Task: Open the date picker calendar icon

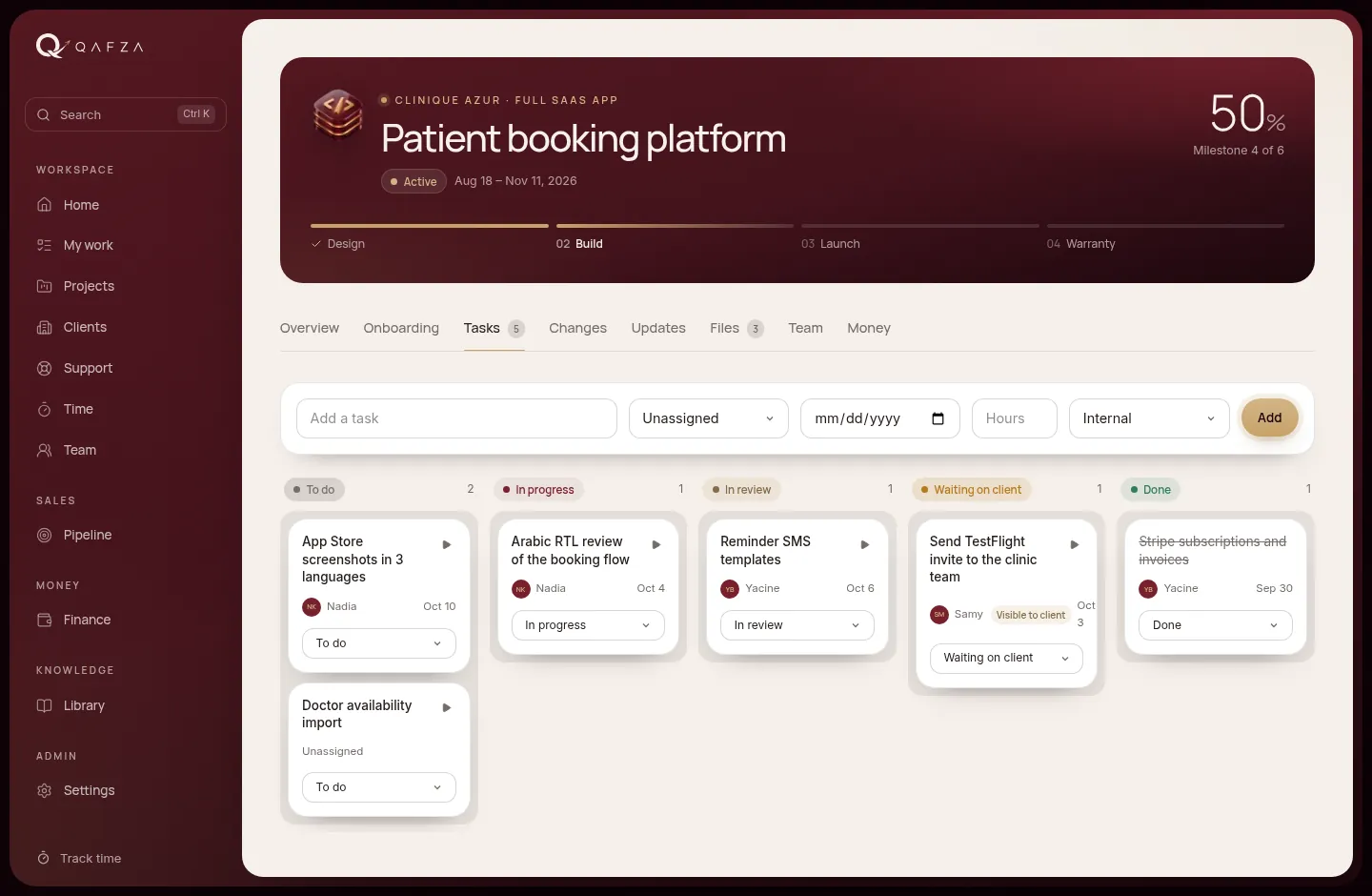Action: click(938, 418)
